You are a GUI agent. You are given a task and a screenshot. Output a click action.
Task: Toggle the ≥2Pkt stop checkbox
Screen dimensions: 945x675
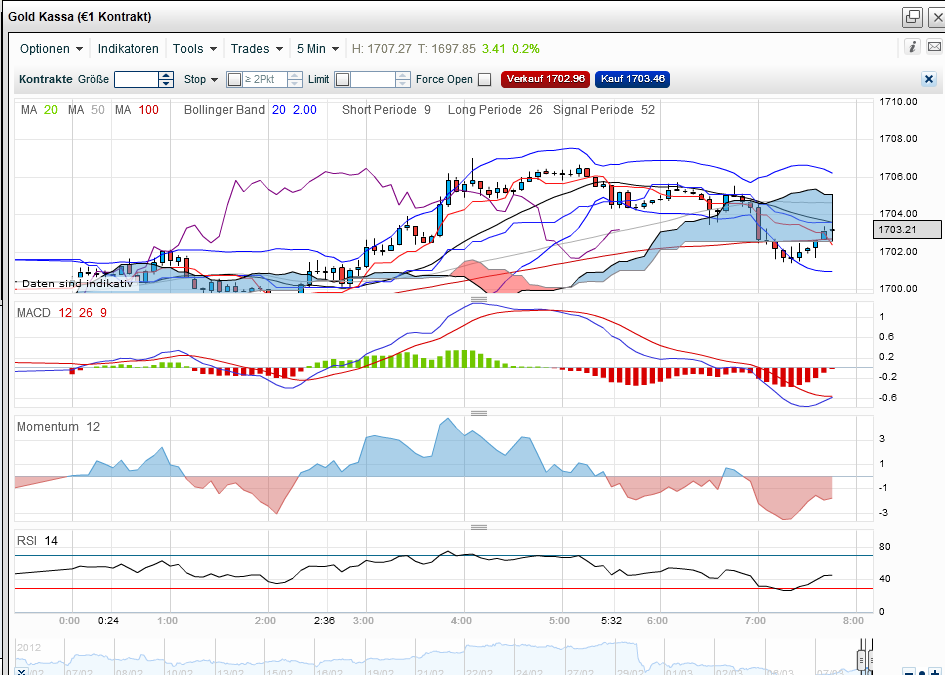click(233, 79)
